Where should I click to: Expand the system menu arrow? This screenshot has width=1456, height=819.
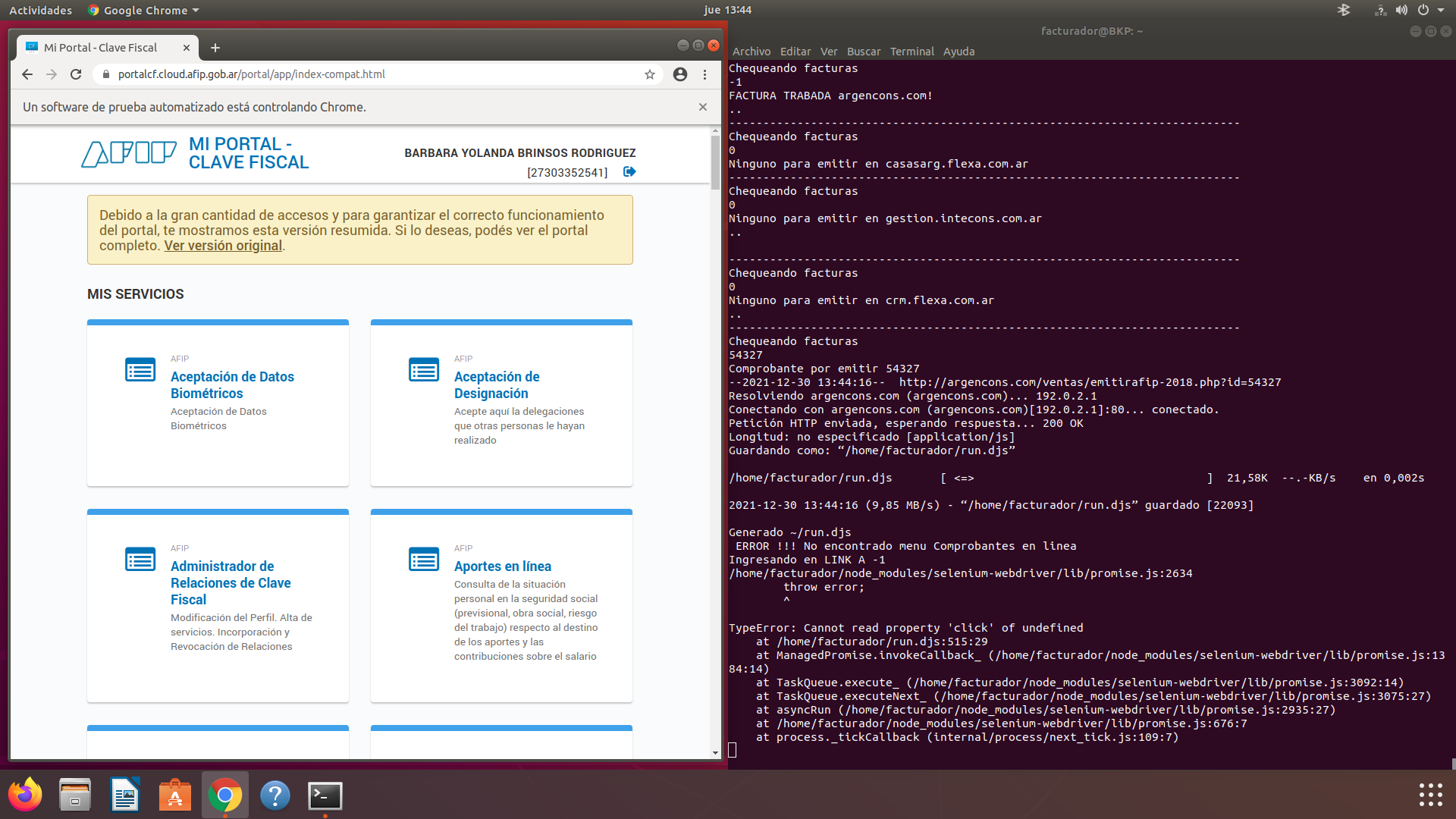click(x=1441, y=10)
